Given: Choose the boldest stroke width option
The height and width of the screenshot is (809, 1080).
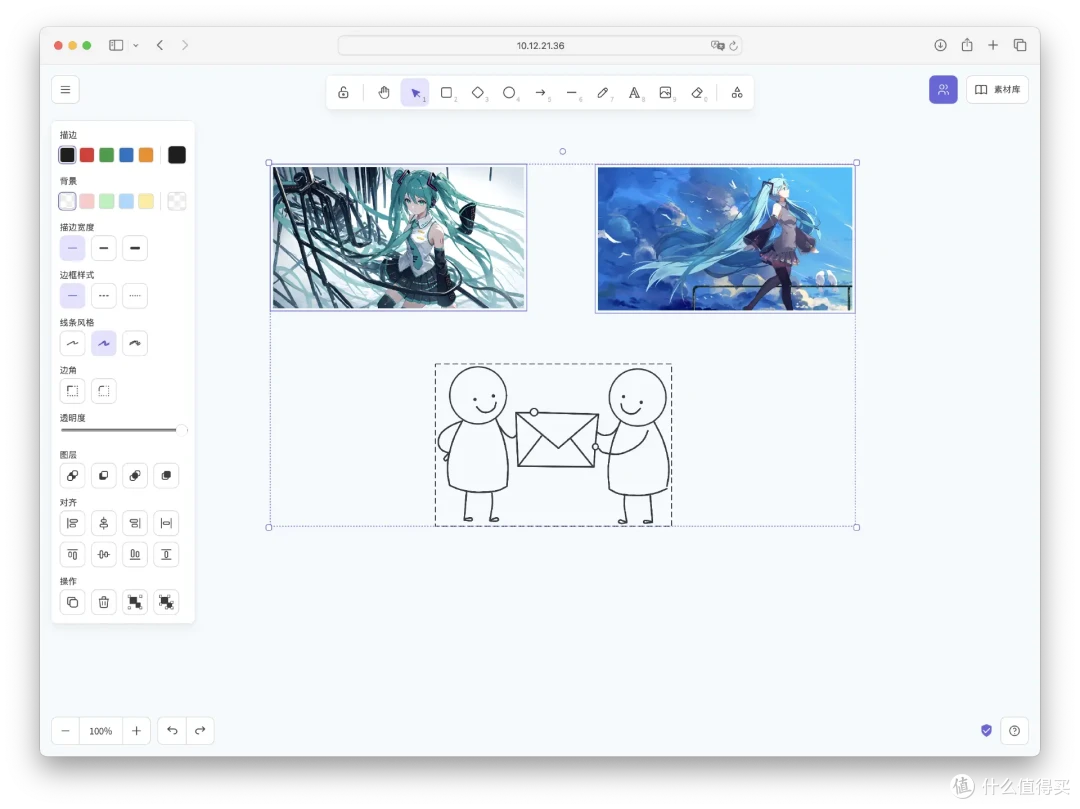Looking at the screenshot, I should click(x=135, y=248).
